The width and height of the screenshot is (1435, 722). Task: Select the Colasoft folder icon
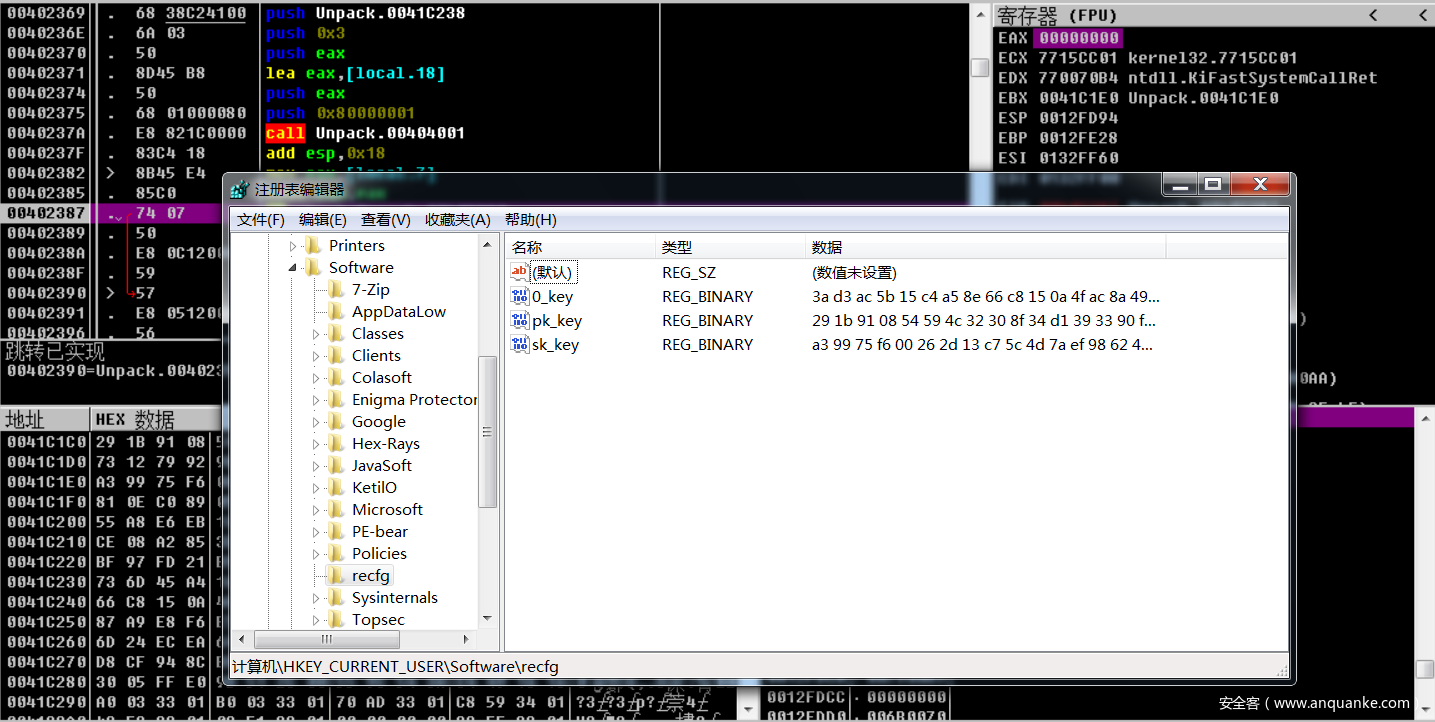pos(337,378)
